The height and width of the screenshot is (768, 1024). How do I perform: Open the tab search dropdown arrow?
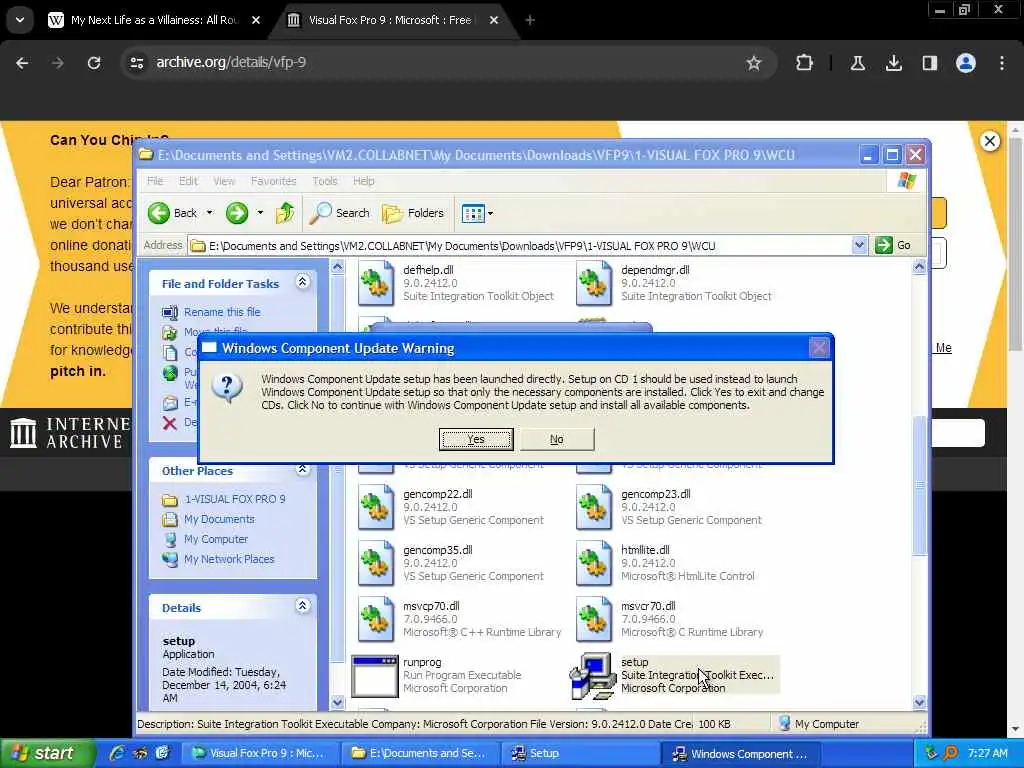[x=20, y=20]
